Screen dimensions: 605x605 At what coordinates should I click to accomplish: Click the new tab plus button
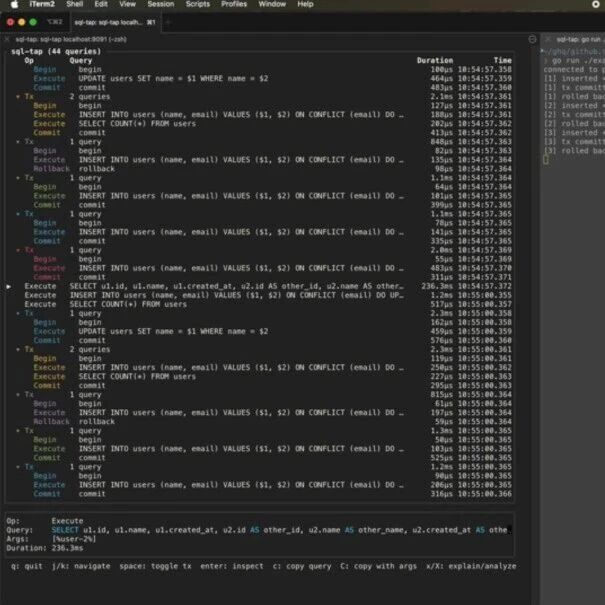(x=168, y=22)
